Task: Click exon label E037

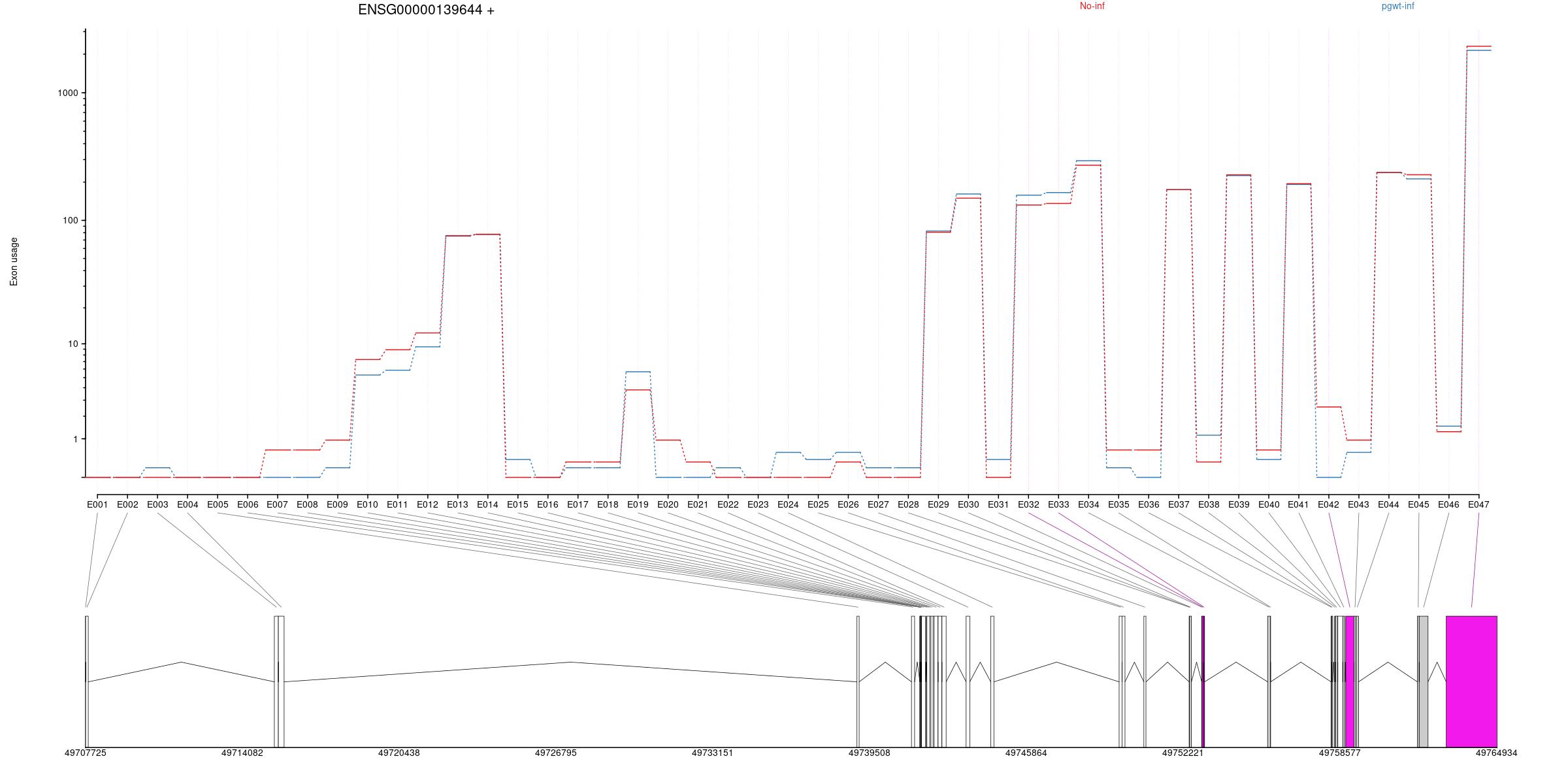Action: coord(1179,504)
